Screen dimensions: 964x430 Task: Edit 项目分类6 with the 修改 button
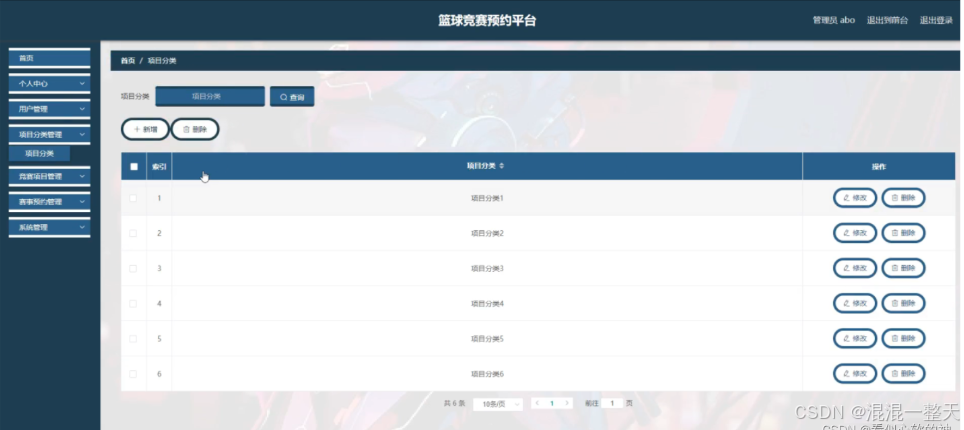[855, 373]
